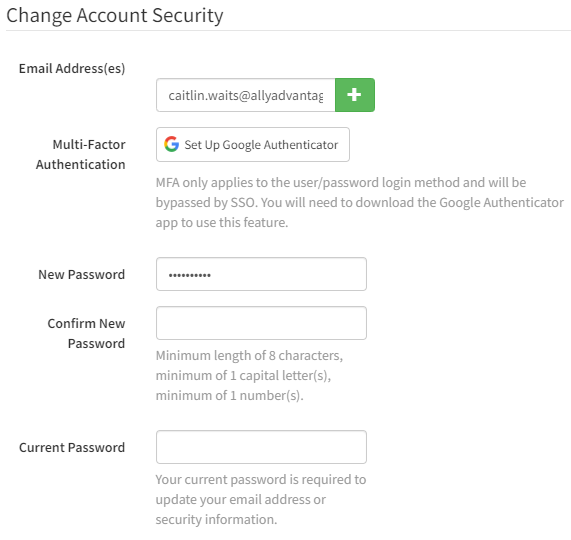Click the New Password label text

pyautogui.click(x=82, y=275)
